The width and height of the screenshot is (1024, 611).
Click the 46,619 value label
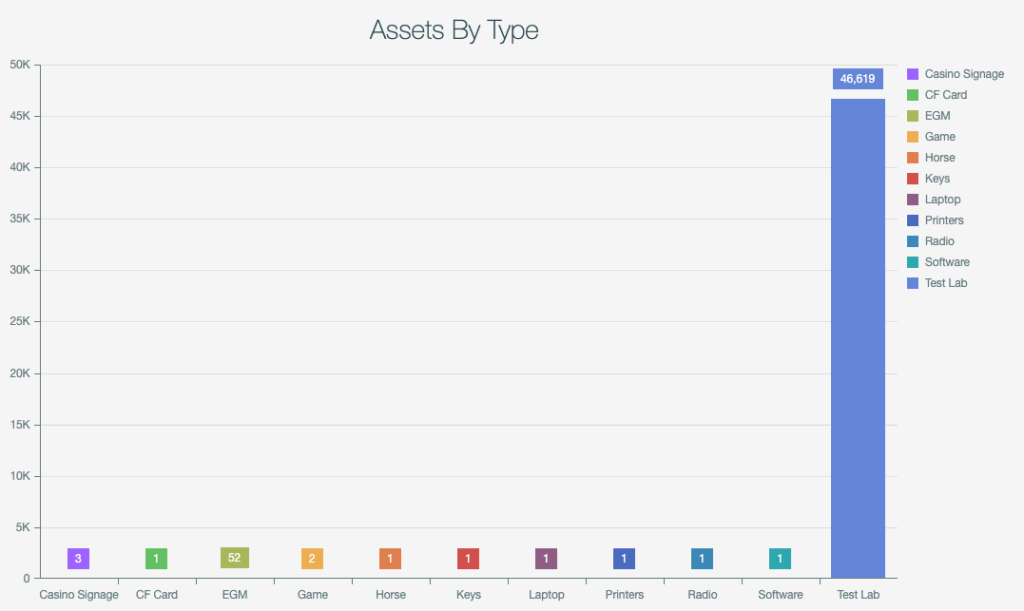pos(858,79)
